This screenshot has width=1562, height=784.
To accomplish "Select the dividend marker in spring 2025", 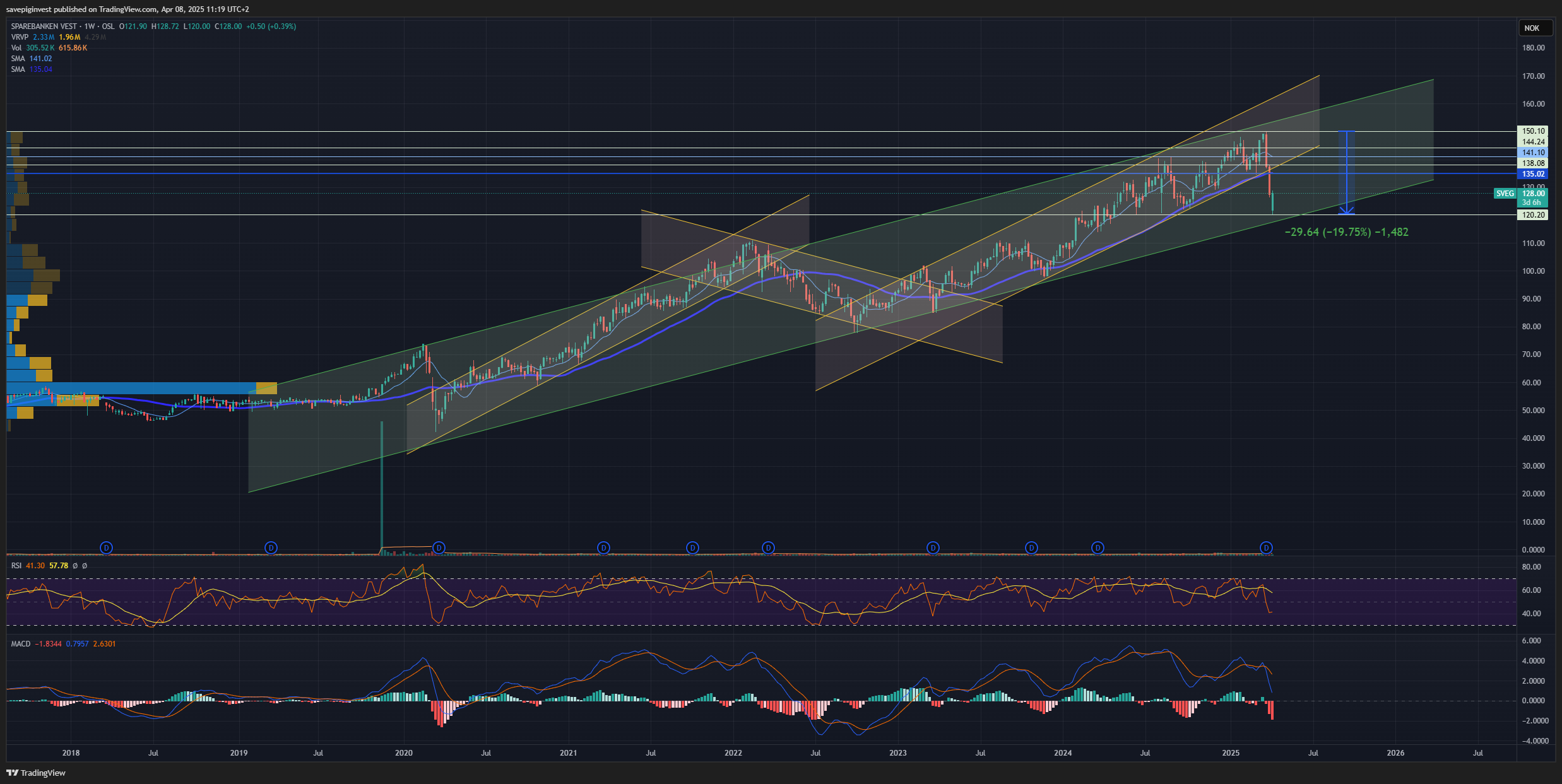I will tap(1266, 547).
